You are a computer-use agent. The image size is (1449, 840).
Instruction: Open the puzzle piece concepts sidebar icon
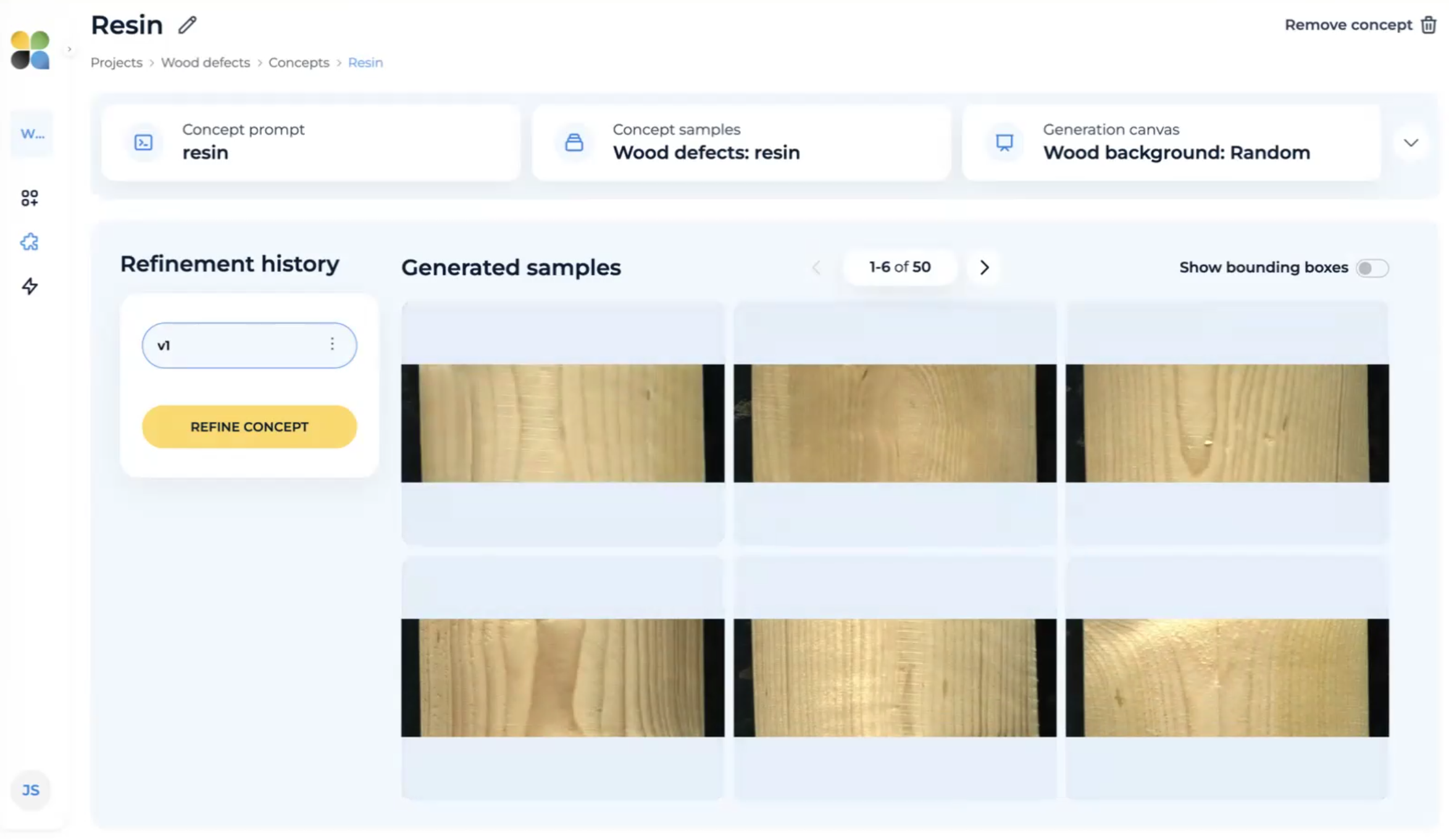point(30,242)
